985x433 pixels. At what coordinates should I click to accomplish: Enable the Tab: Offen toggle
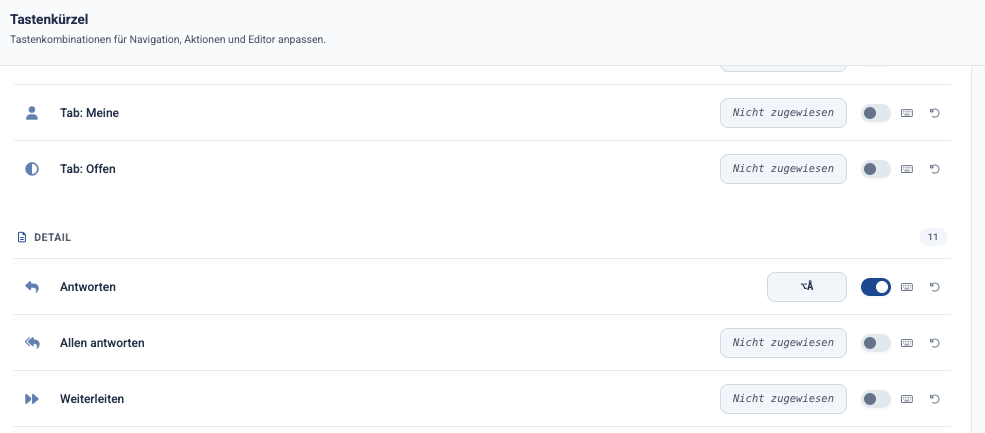(x=876, y=169)
